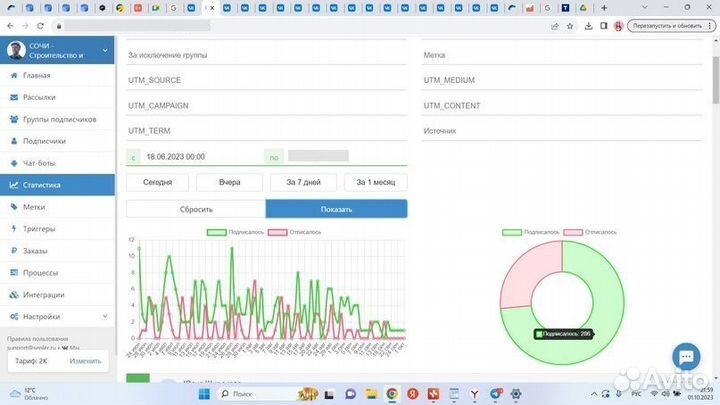This screenshot has width=720, height=405.
Task: Click the Рассылки envelope icon
Action: pos(14,97)
